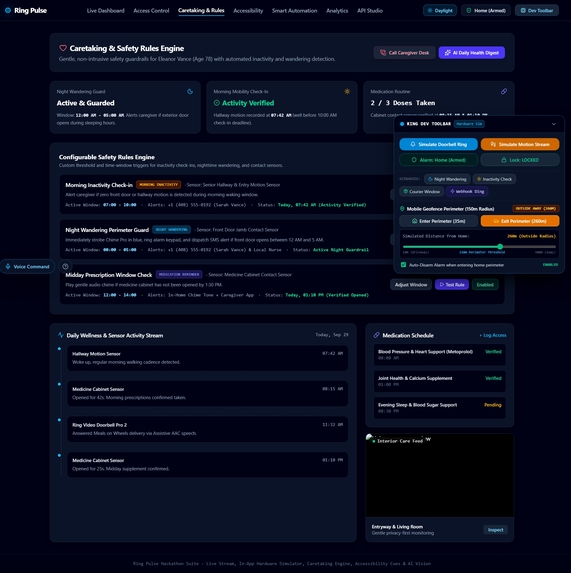Open the AI Daily Health Digest

point(472,53)
